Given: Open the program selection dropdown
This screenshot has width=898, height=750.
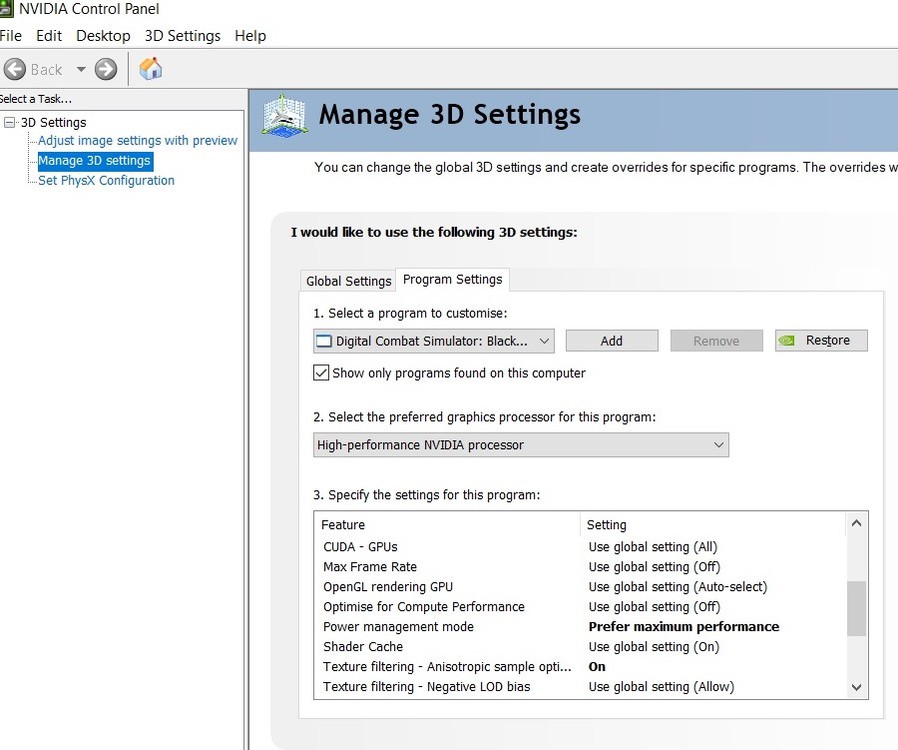Looking at the screenshot, I should [434, 341].
